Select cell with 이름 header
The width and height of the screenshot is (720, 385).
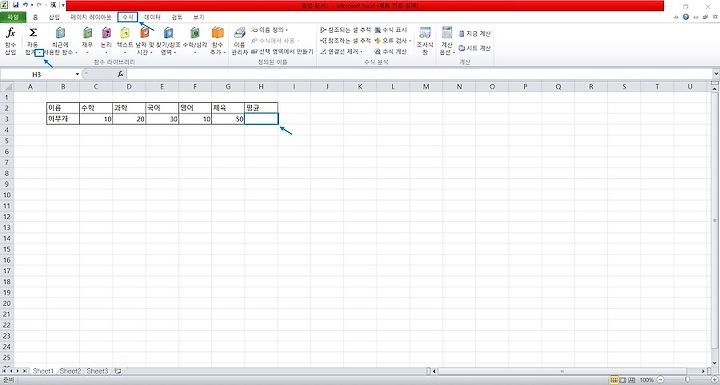click(63, 108)
